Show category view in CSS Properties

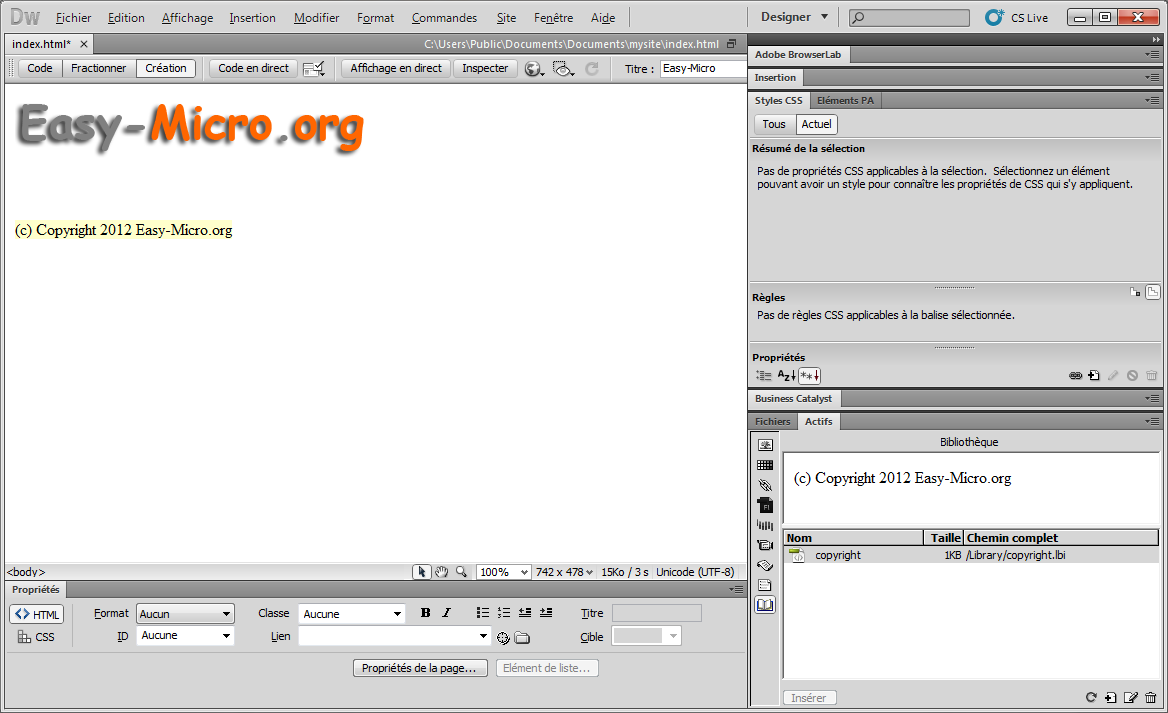tap(764, 375)
